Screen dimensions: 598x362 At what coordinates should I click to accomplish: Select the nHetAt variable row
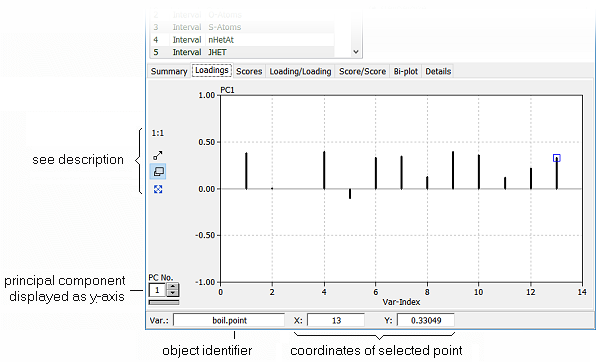(243, 40)
